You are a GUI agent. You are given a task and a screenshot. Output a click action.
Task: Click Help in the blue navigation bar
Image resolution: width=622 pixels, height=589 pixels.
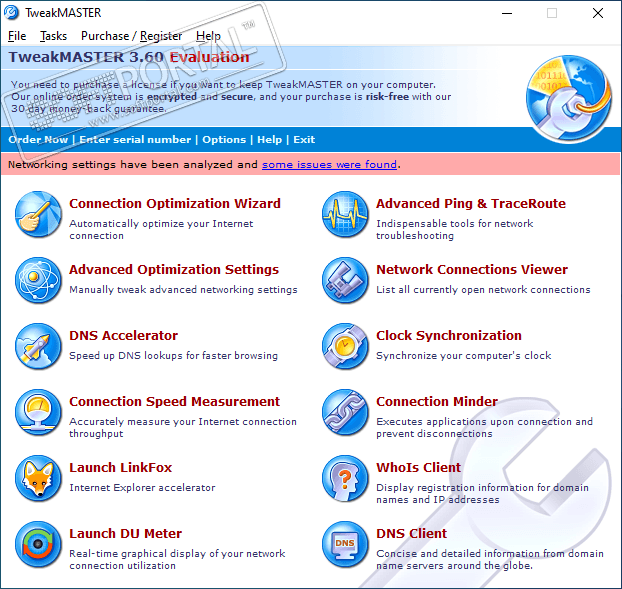point(269,140)
